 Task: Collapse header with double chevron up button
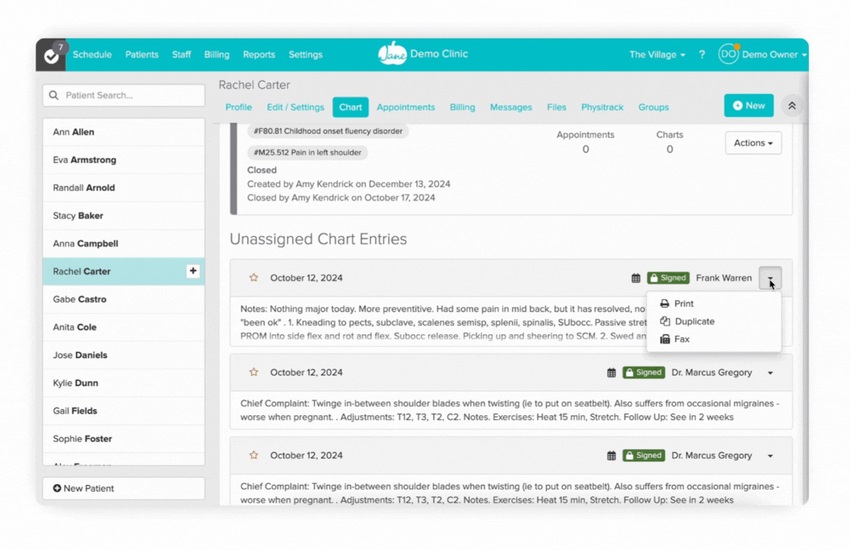791,106
